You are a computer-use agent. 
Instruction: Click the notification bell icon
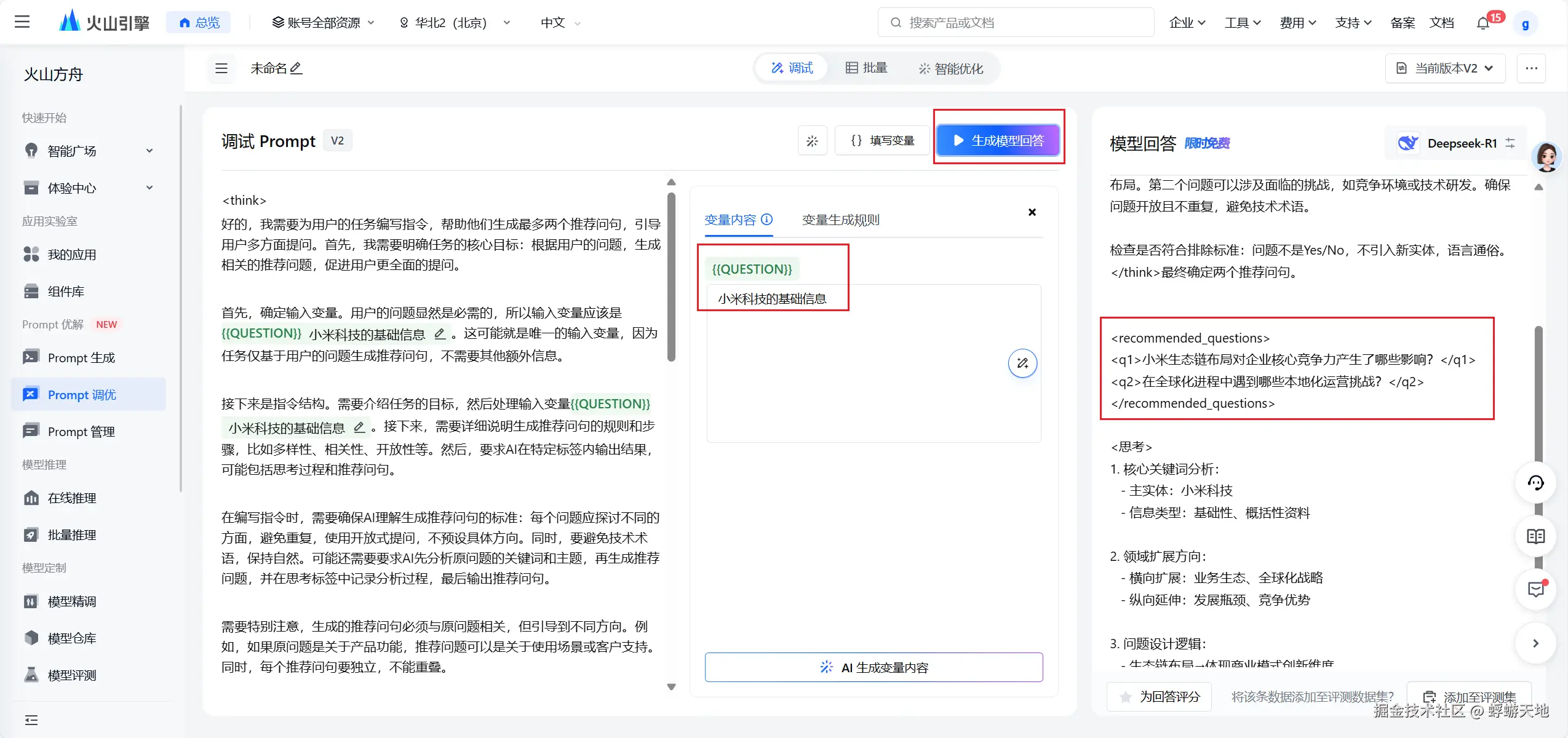pyautogui.click(x=1483, y=23)
